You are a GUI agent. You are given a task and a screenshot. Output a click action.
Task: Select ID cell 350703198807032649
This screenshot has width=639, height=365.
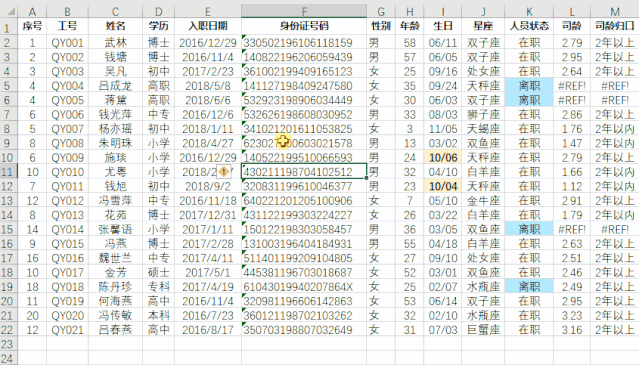pos(304,330)
